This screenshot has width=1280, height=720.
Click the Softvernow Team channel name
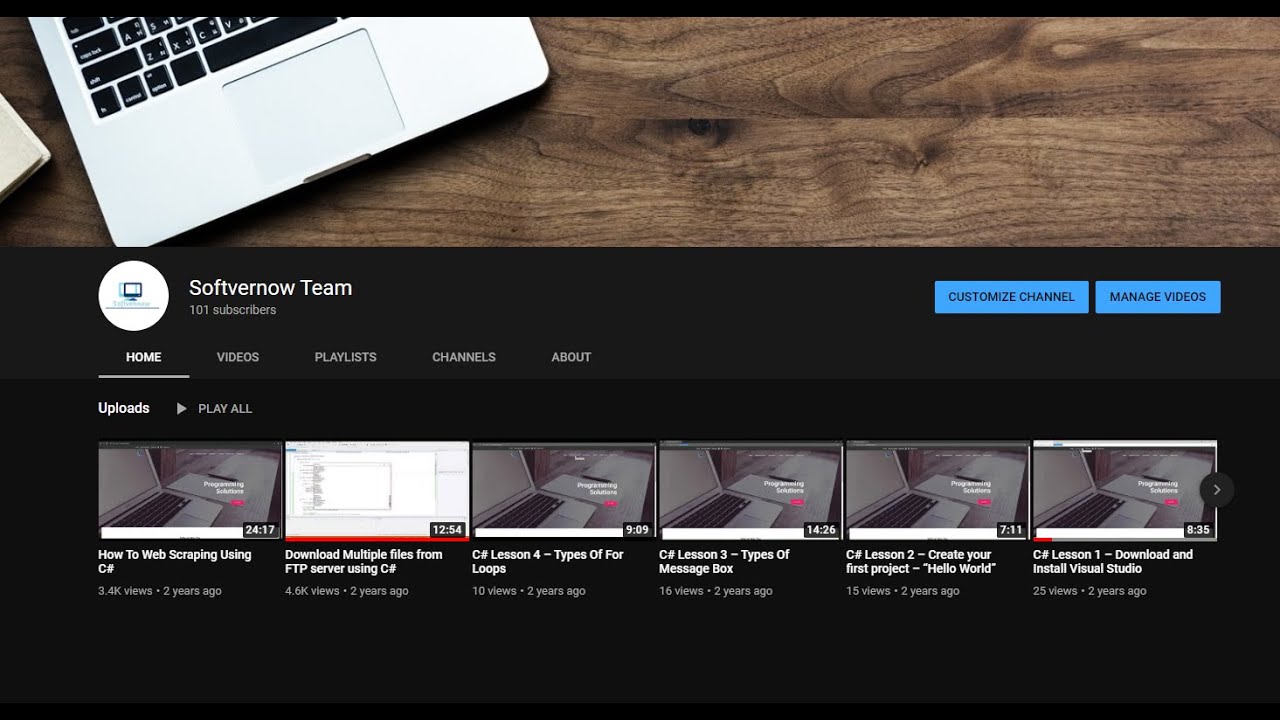270,288
